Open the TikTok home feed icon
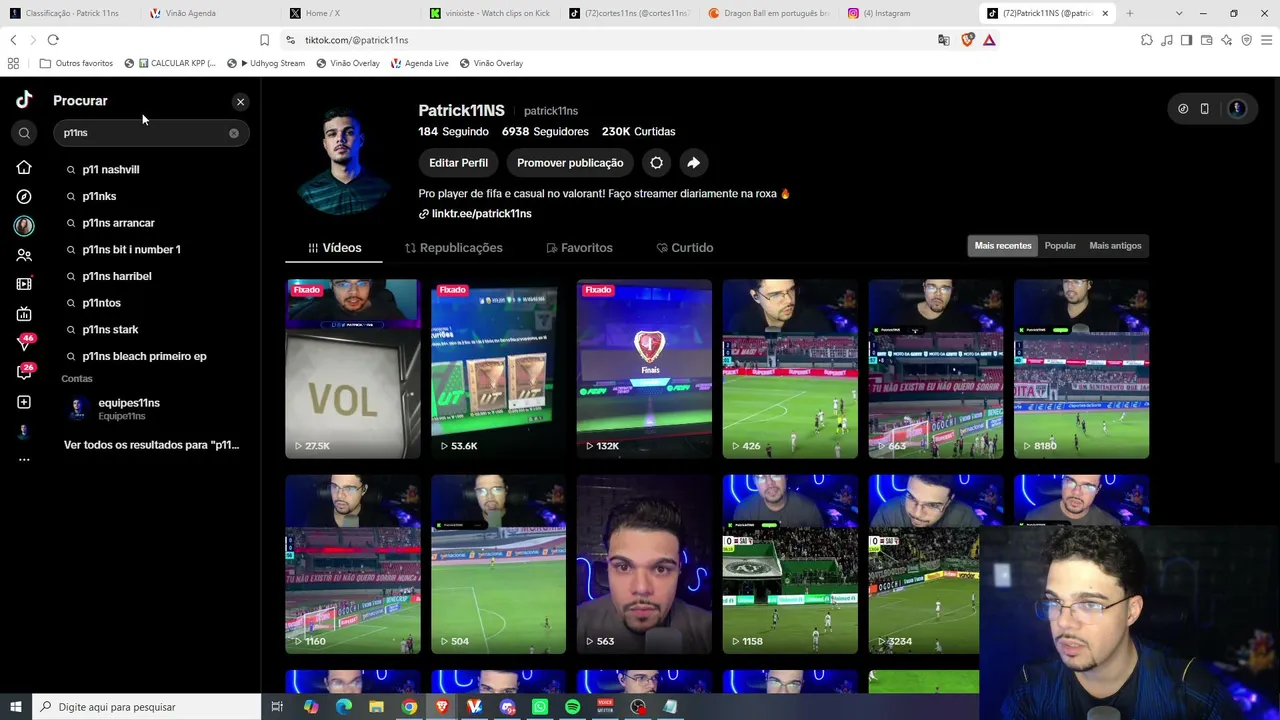 click(x=24, y=167)
